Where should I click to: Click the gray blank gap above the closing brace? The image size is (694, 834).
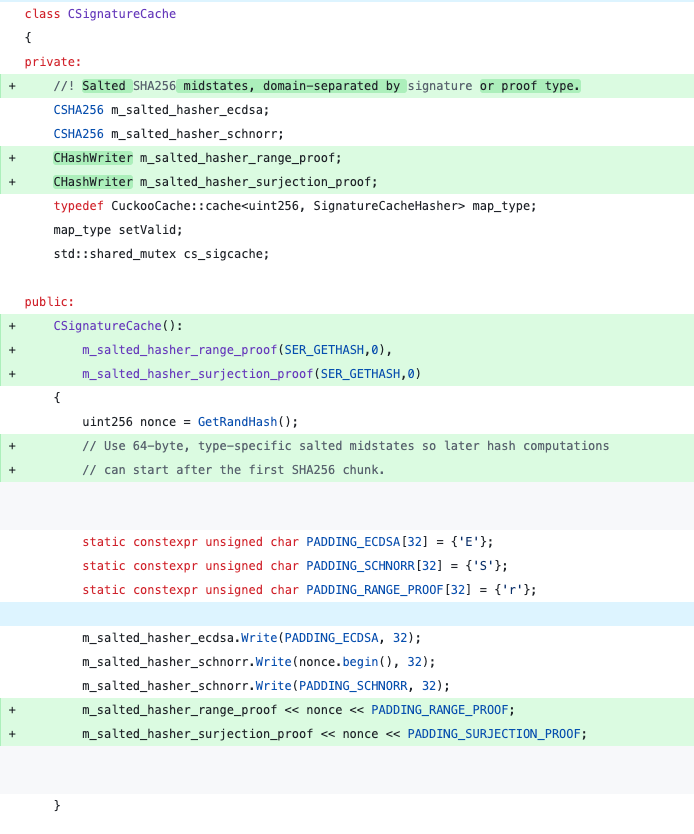(x=347, y=770)
